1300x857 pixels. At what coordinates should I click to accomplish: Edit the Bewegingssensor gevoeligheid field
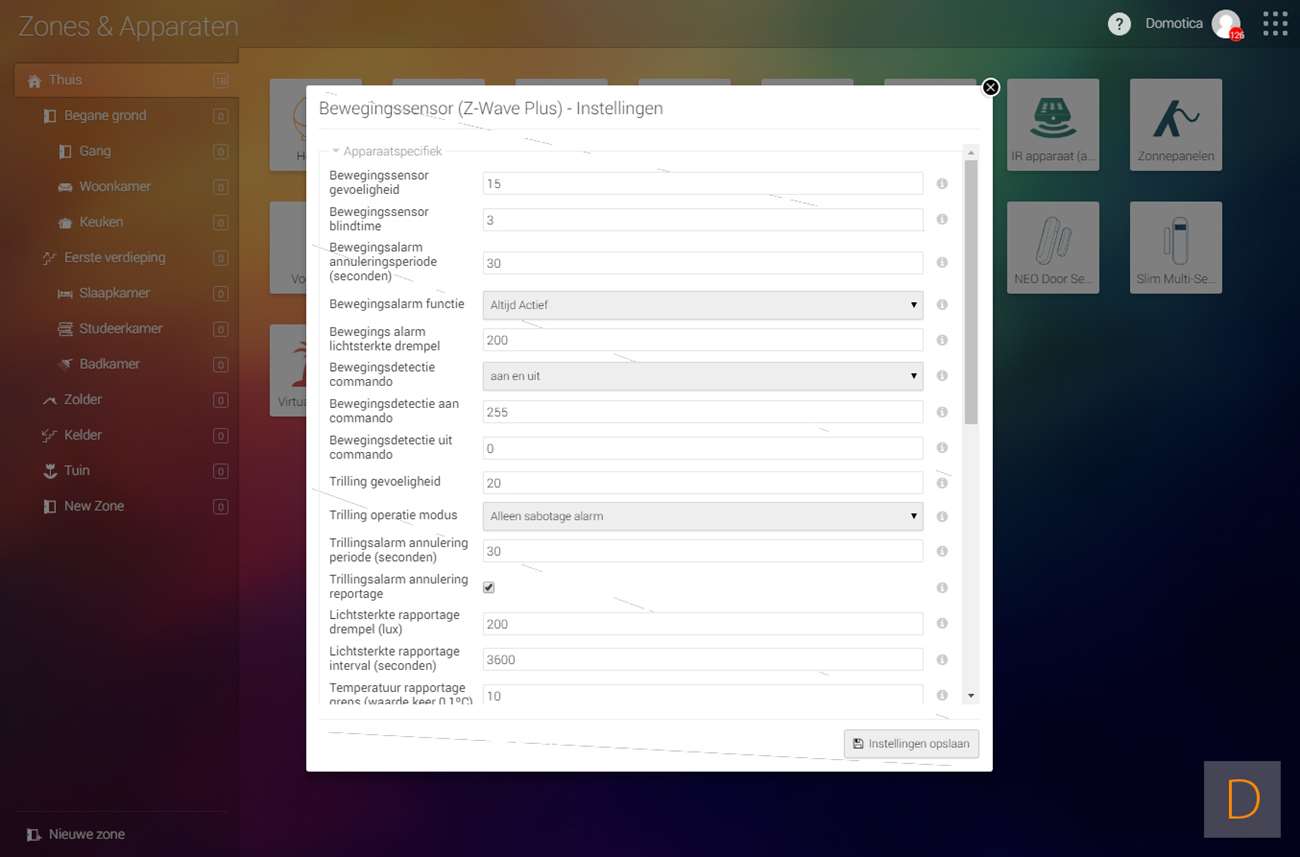(x=702, y=184)
